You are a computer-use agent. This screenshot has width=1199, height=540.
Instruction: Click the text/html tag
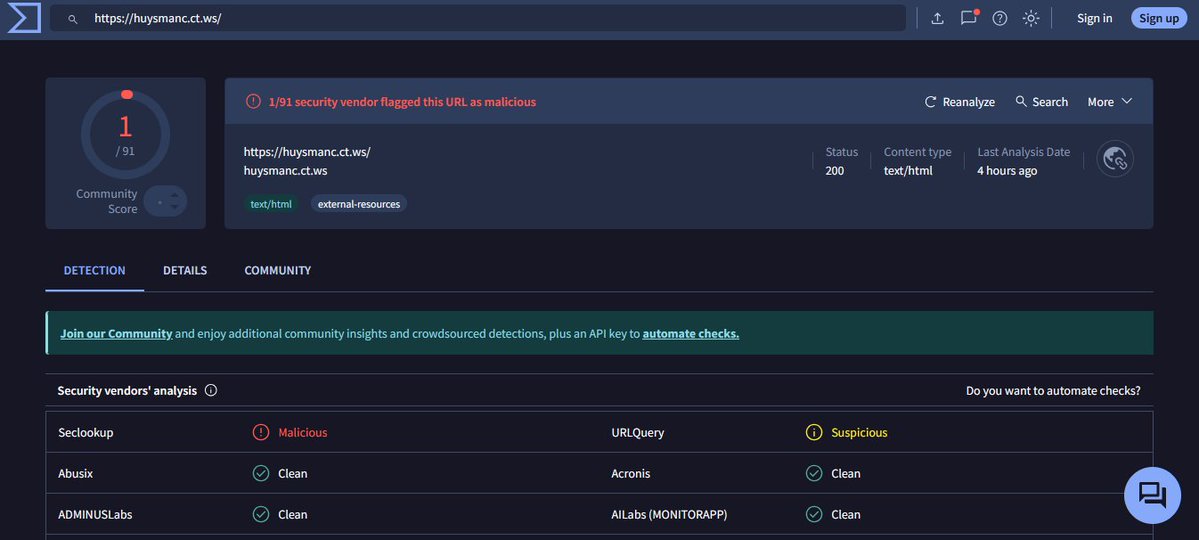tap(271, 204)
